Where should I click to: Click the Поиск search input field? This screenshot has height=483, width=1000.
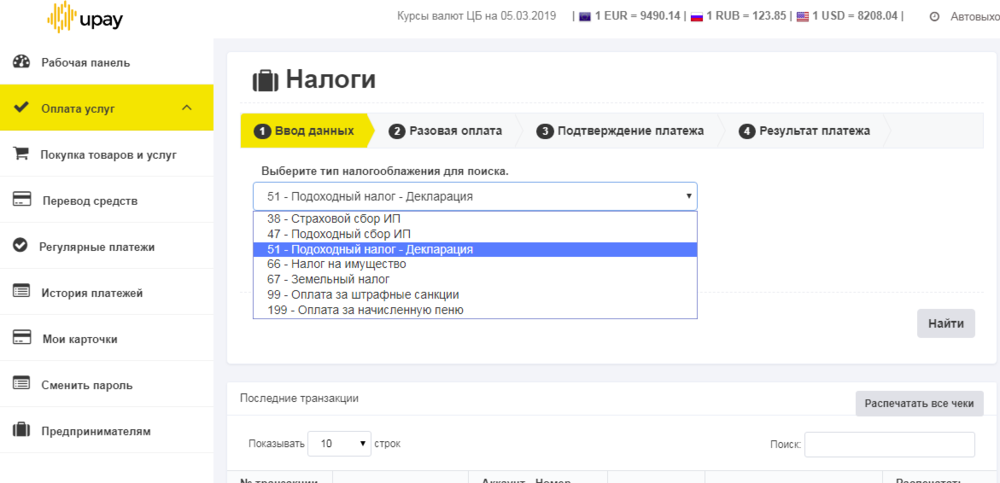coord(889,444)
